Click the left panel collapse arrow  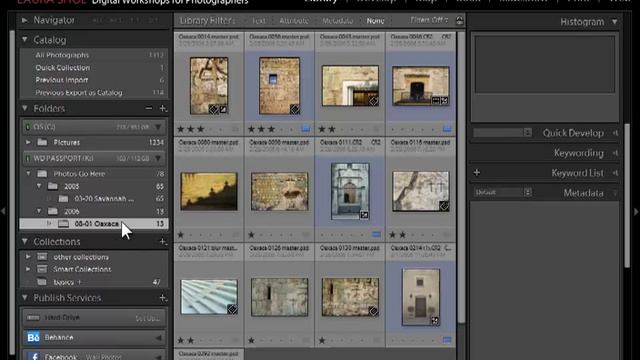point(3,211)
